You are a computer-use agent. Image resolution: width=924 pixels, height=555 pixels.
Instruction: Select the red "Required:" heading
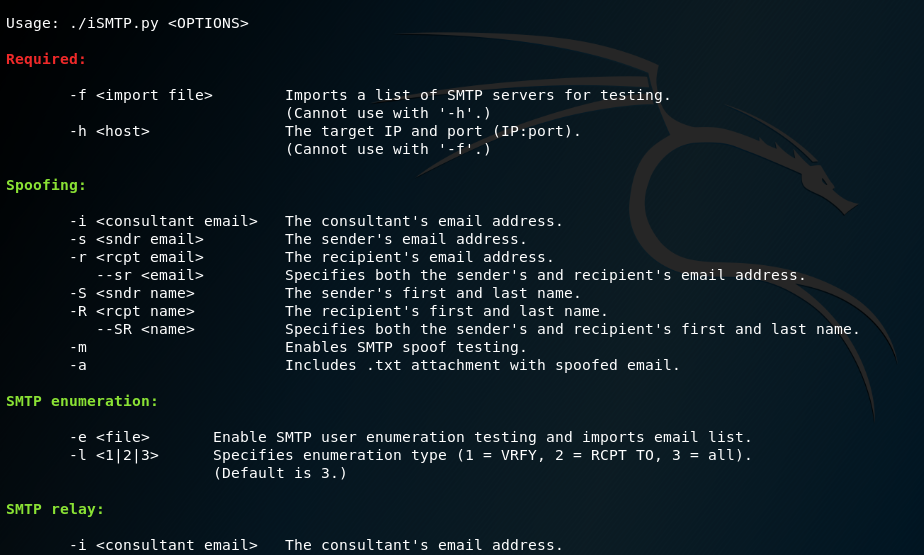(x=46, y=59)
